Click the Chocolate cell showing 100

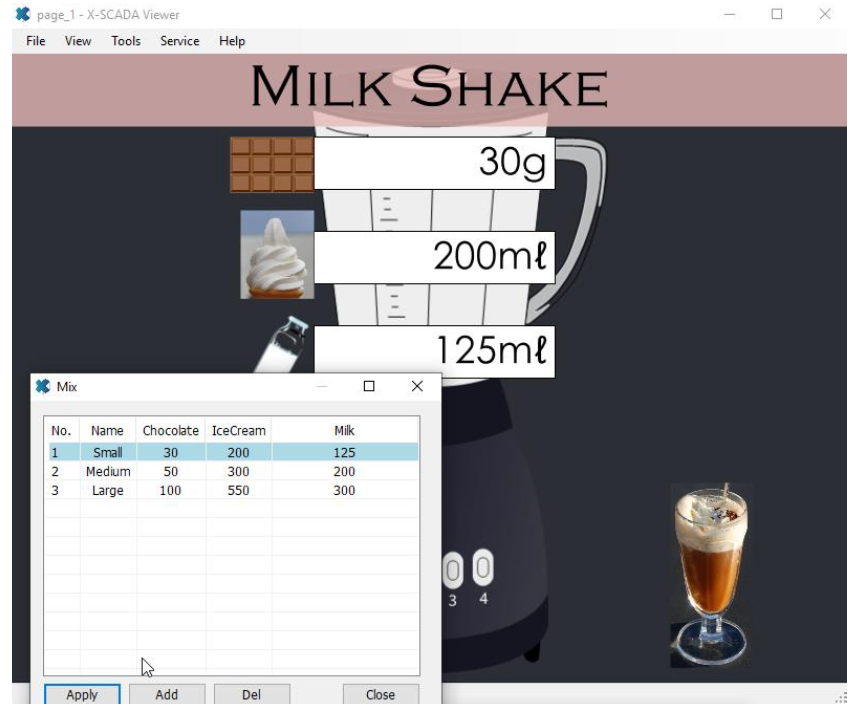pos(171,490)
